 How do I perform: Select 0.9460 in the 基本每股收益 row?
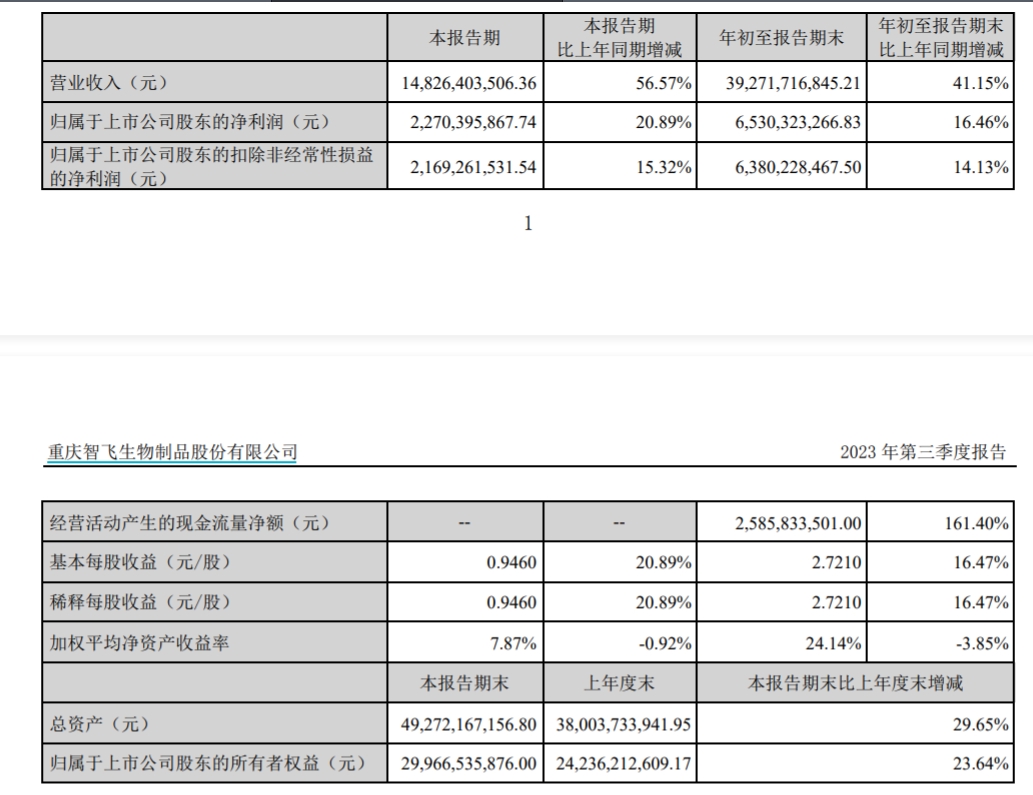click(x=511, y=562)
